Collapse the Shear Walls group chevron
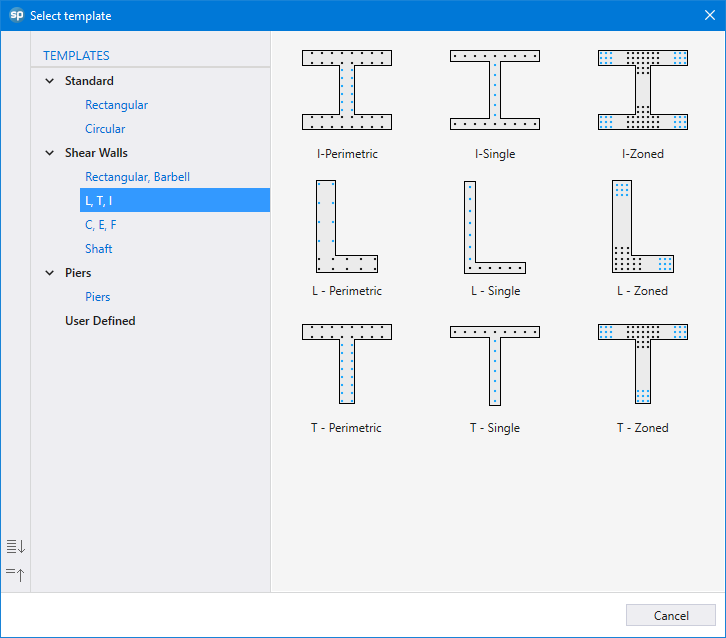726x638 pixels. tap(50, 153)
